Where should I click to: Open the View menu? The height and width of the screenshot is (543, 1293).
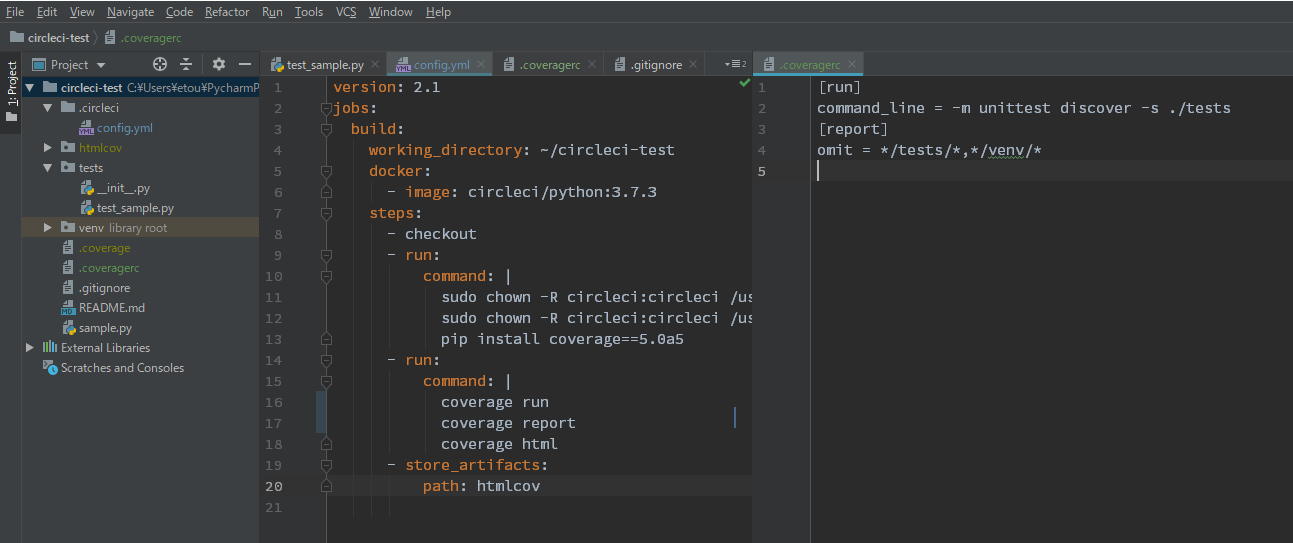(82, 12)
